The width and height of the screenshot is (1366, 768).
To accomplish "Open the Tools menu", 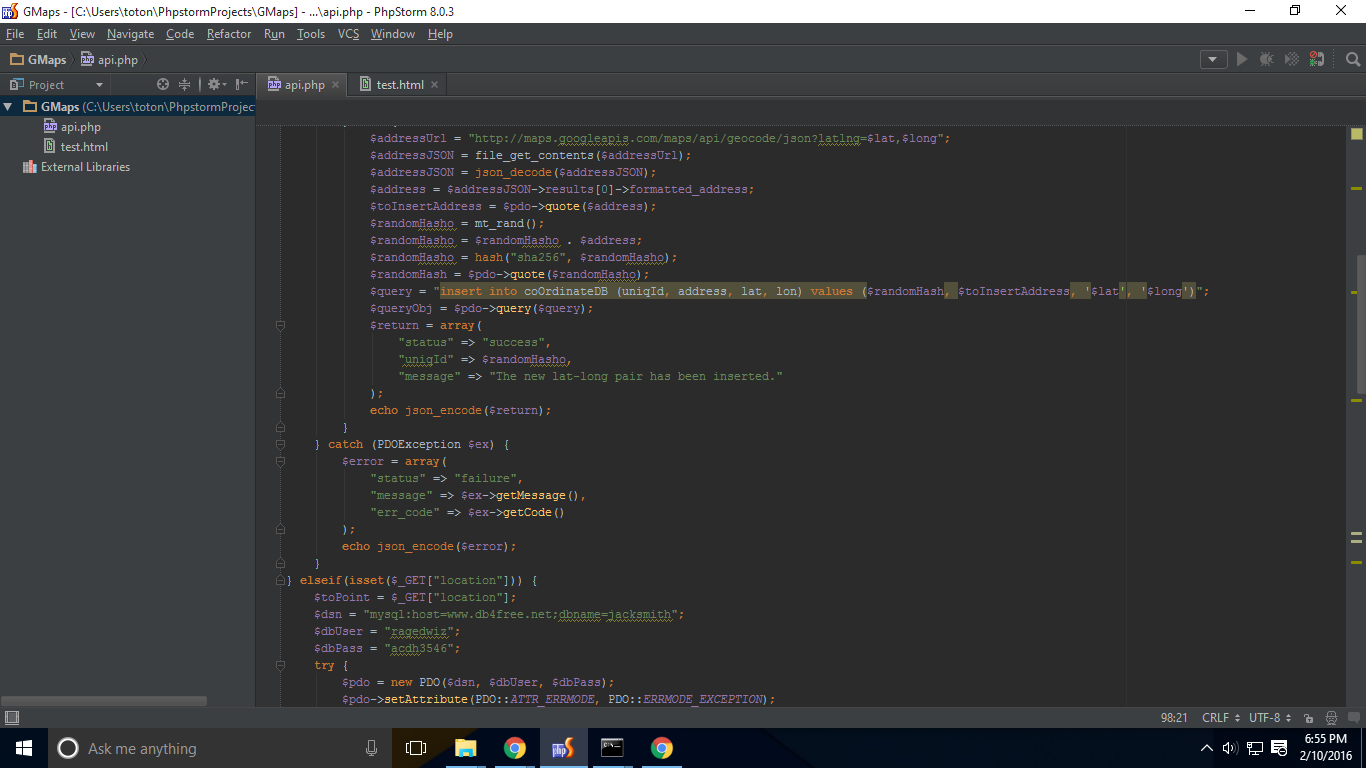I will (311, 34).
